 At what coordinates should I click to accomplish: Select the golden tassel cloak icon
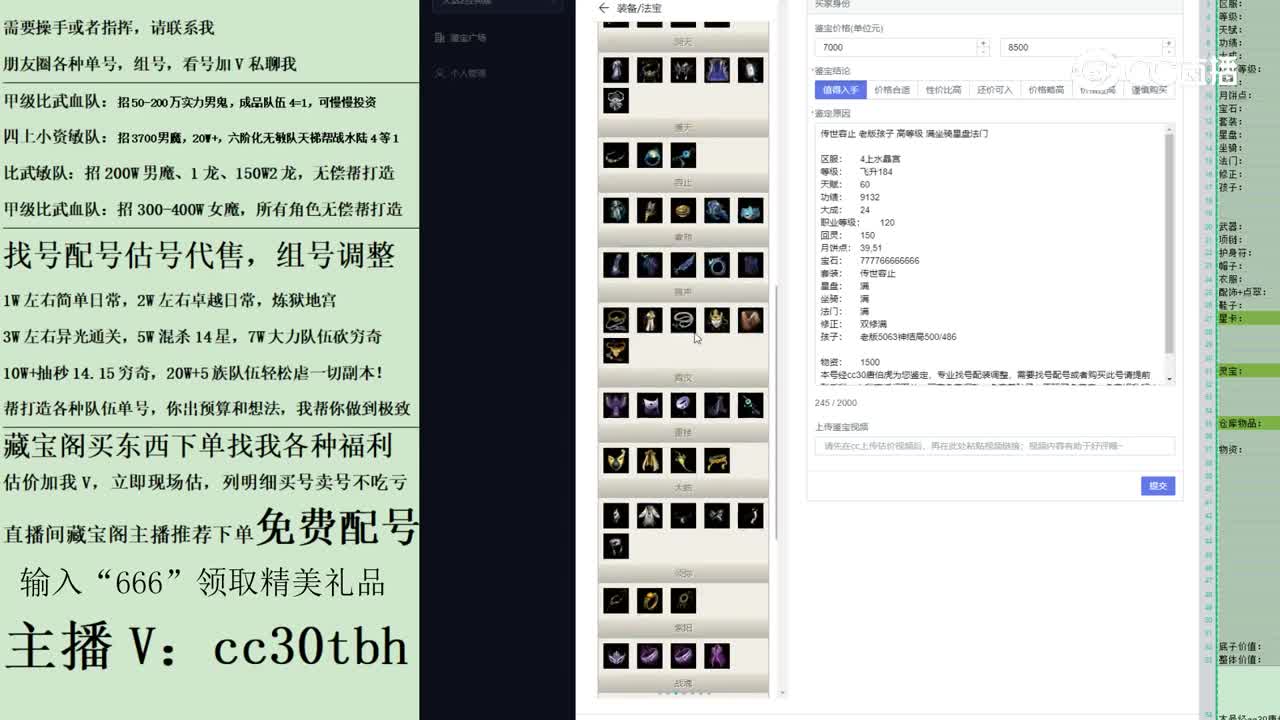pos(650,460)
